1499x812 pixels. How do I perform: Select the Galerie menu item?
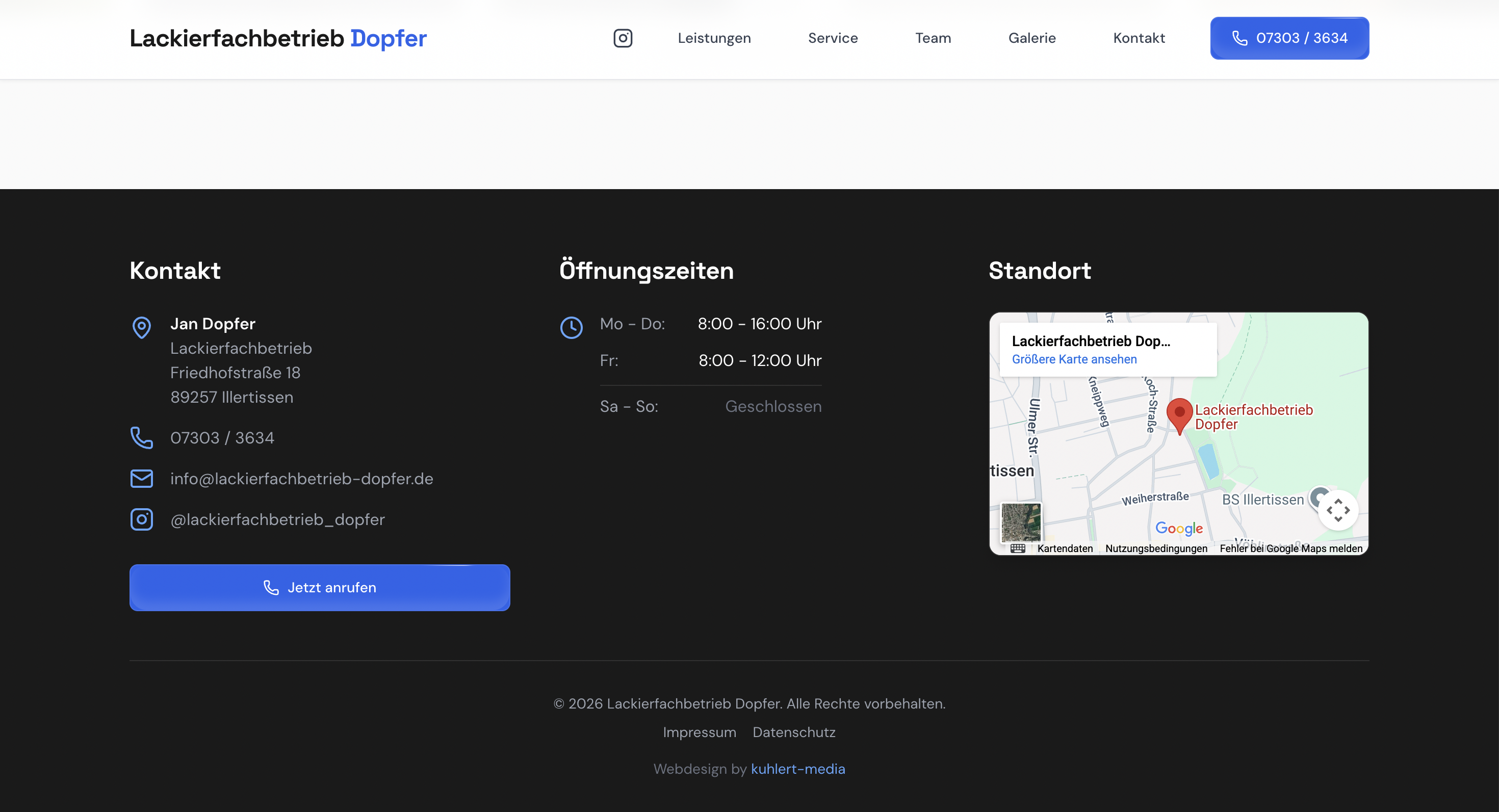1032,38
